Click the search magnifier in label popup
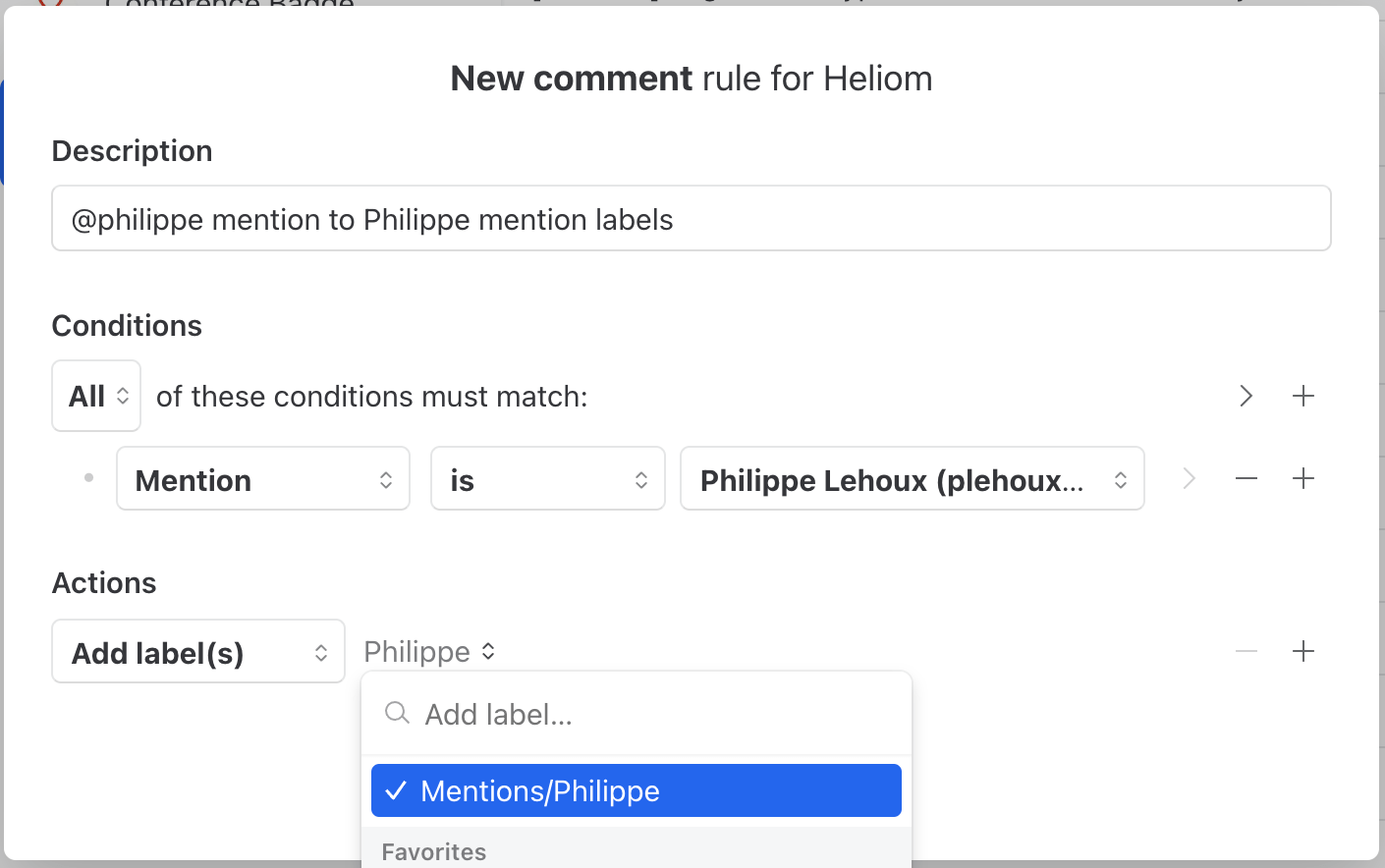1385x868 pixels. point(397,713)
